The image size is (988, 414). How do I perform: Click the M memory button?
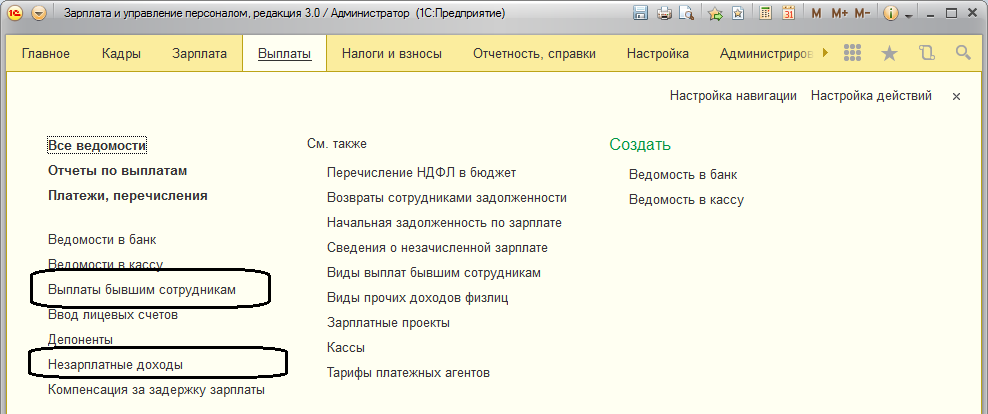pos(816,13)
